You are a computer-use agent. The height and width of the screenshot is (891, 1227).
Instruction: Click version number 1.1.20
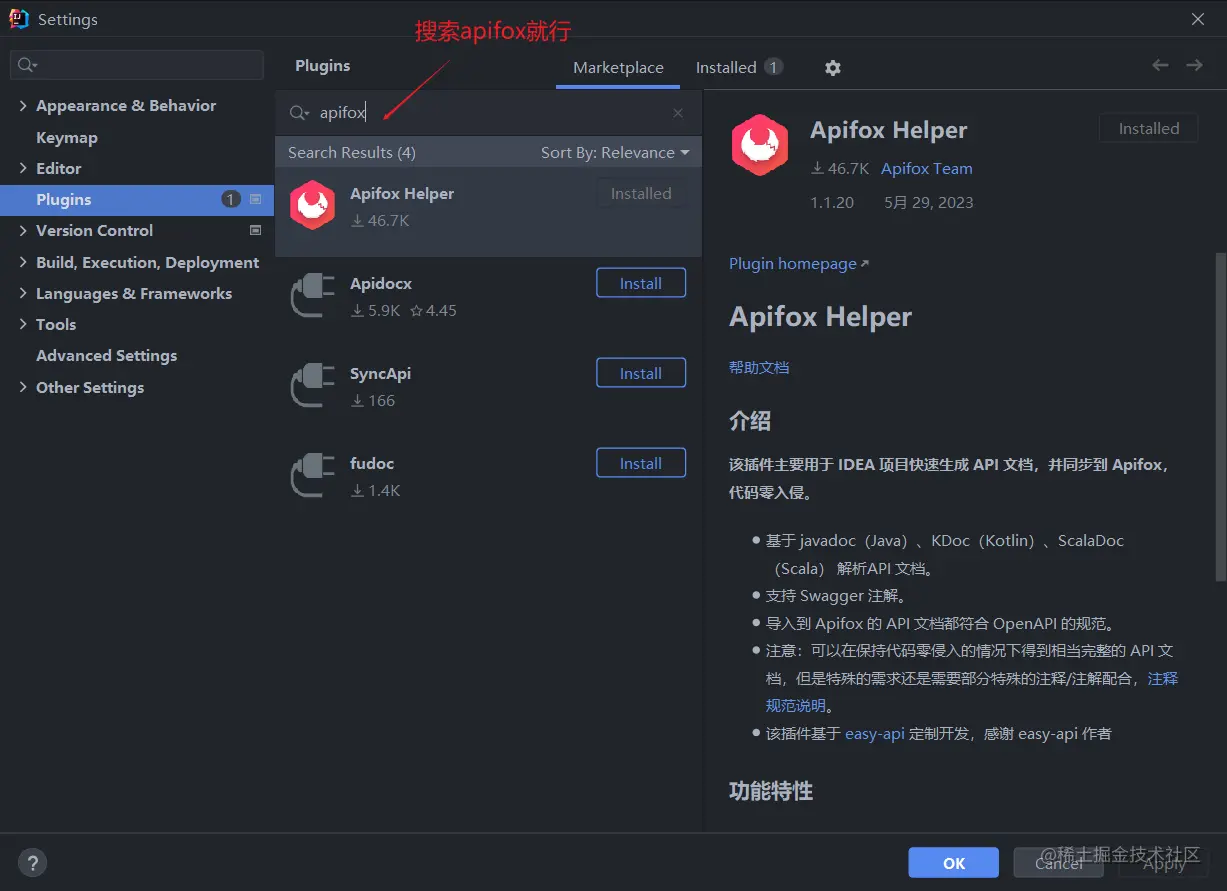[x=832, y=202]
